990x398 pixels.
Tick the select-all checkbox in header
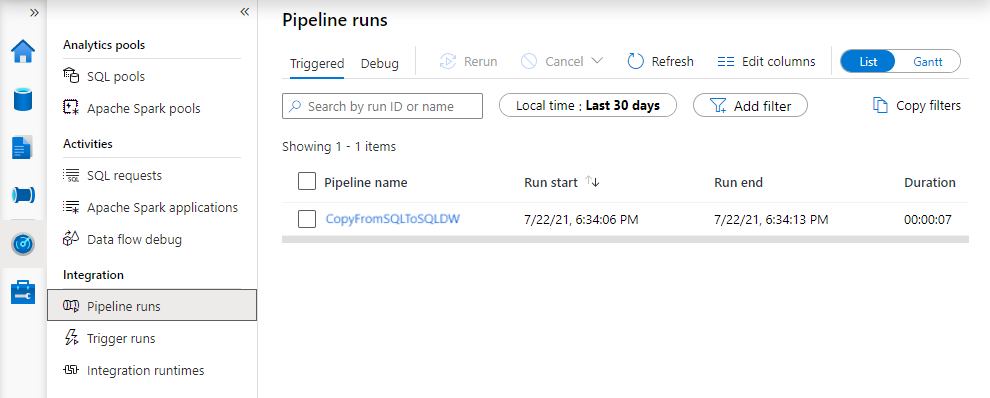[307, 182]
